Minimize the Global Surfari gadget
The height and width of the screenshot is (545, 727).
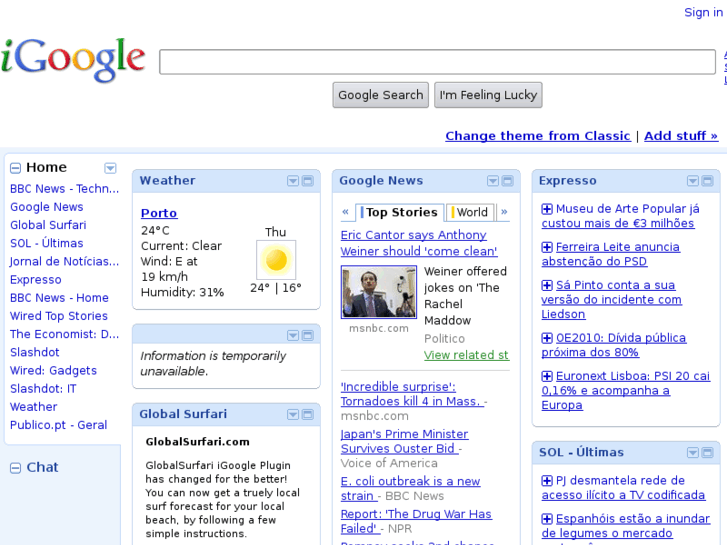(x=308, y=415)
